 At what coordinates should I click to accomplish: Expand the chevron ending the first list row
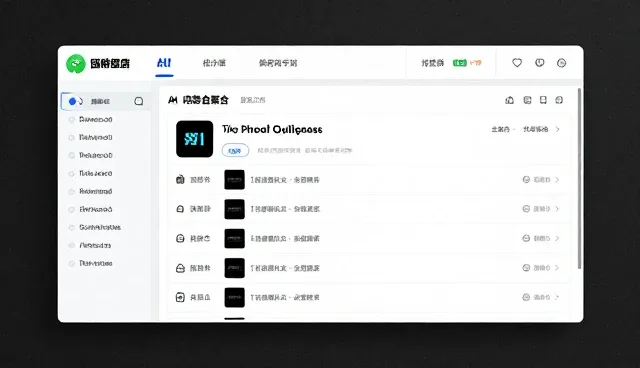tap(557, 180)
